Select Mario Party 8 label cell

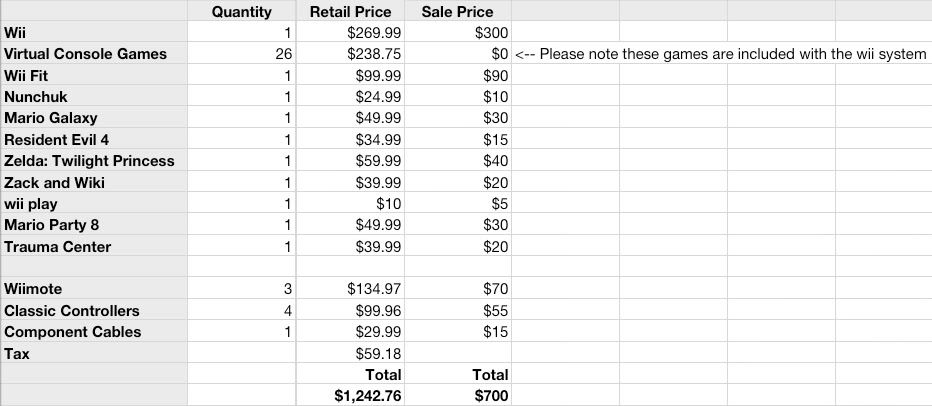pos(94,225)
